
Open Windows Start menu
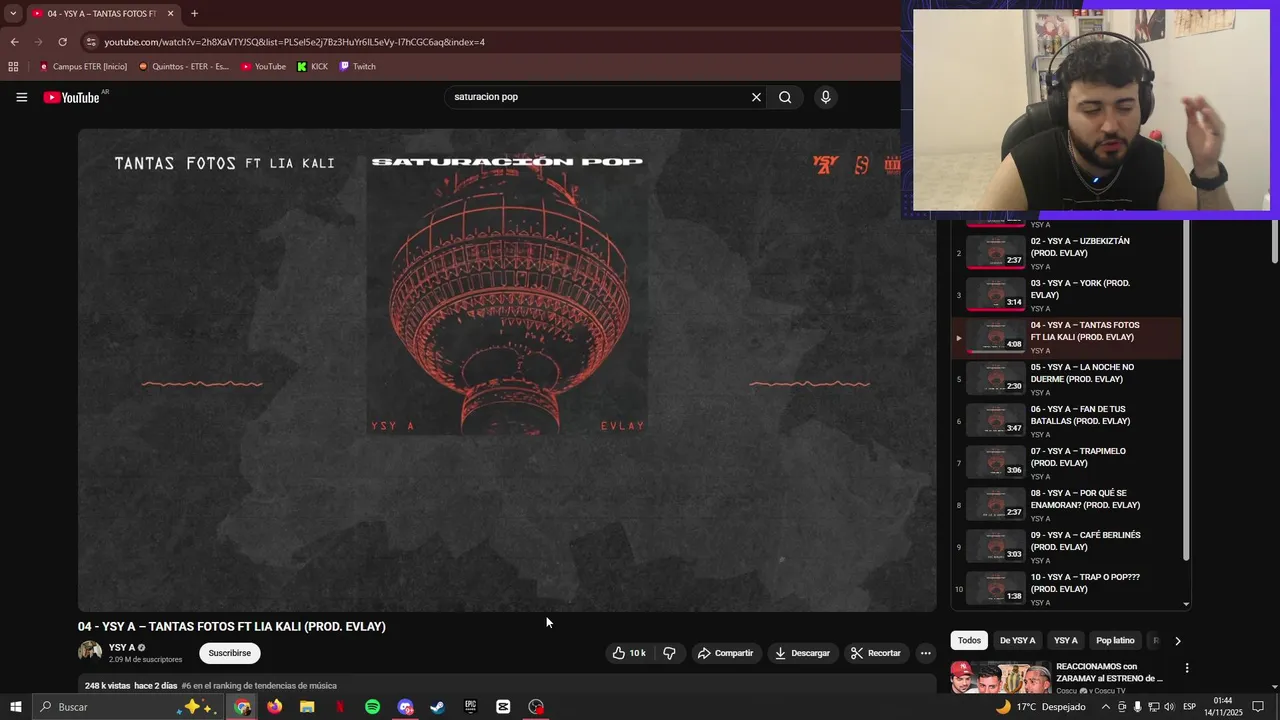(x=16, y=707)
